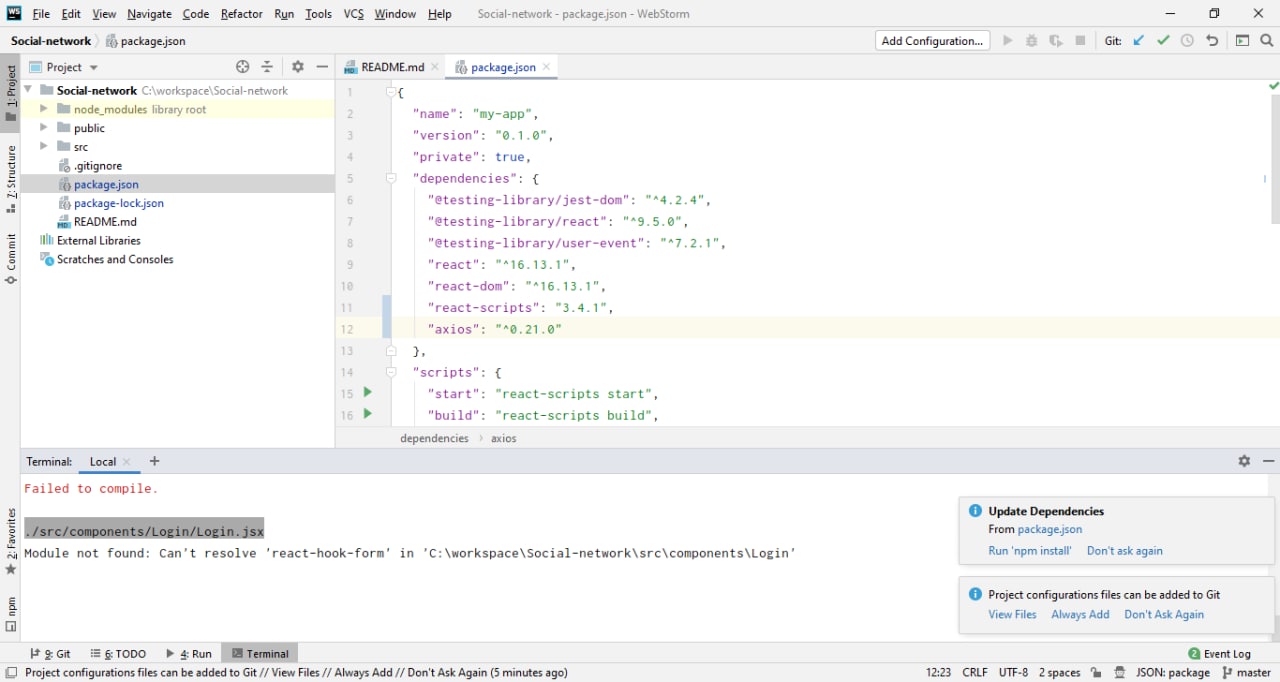The width and height of the screenshot is (1280, 682).
Task: Open CRLF line separator selector
Action: 975,672
